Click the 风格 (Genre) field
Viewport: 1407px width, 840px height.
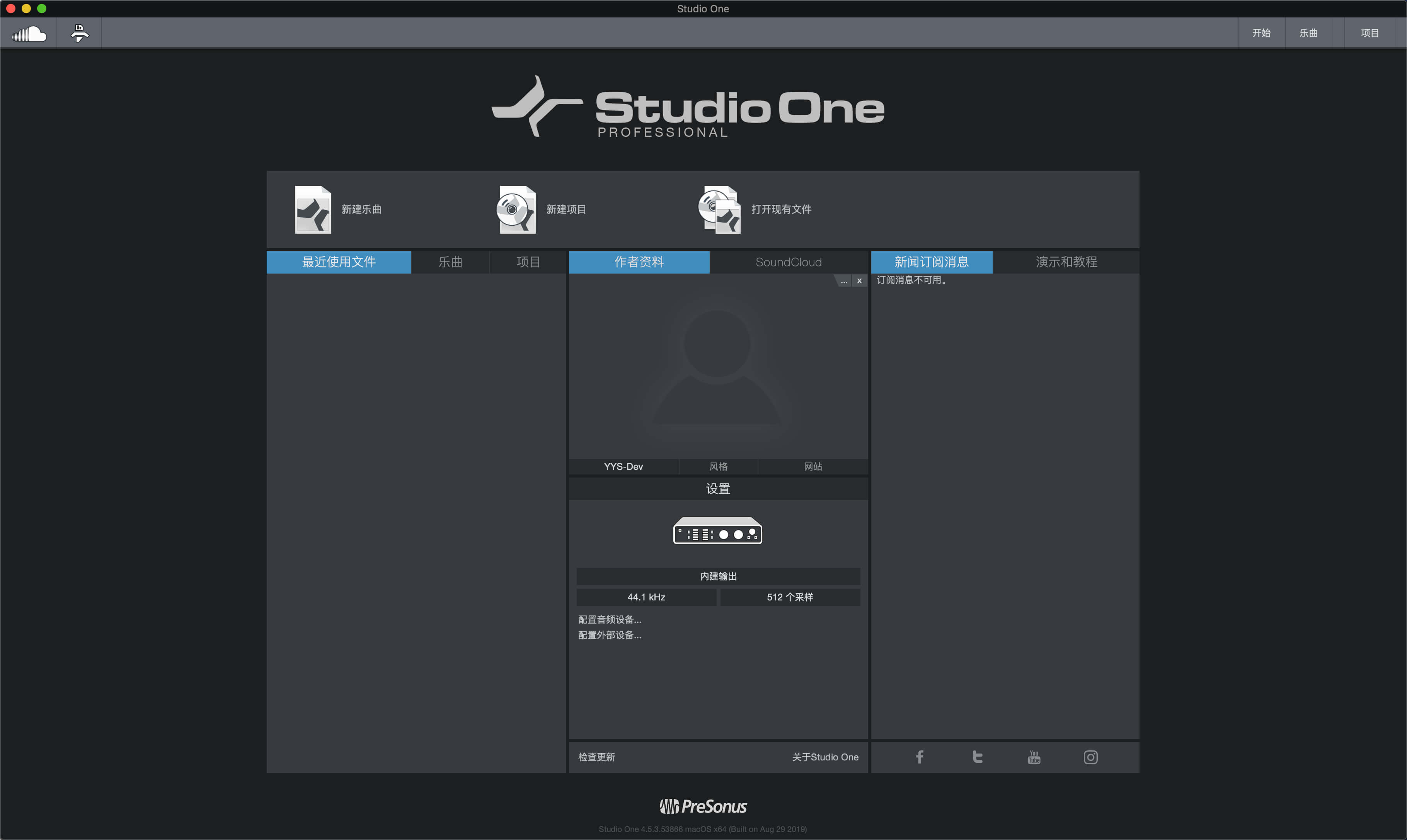pos(718,466)
